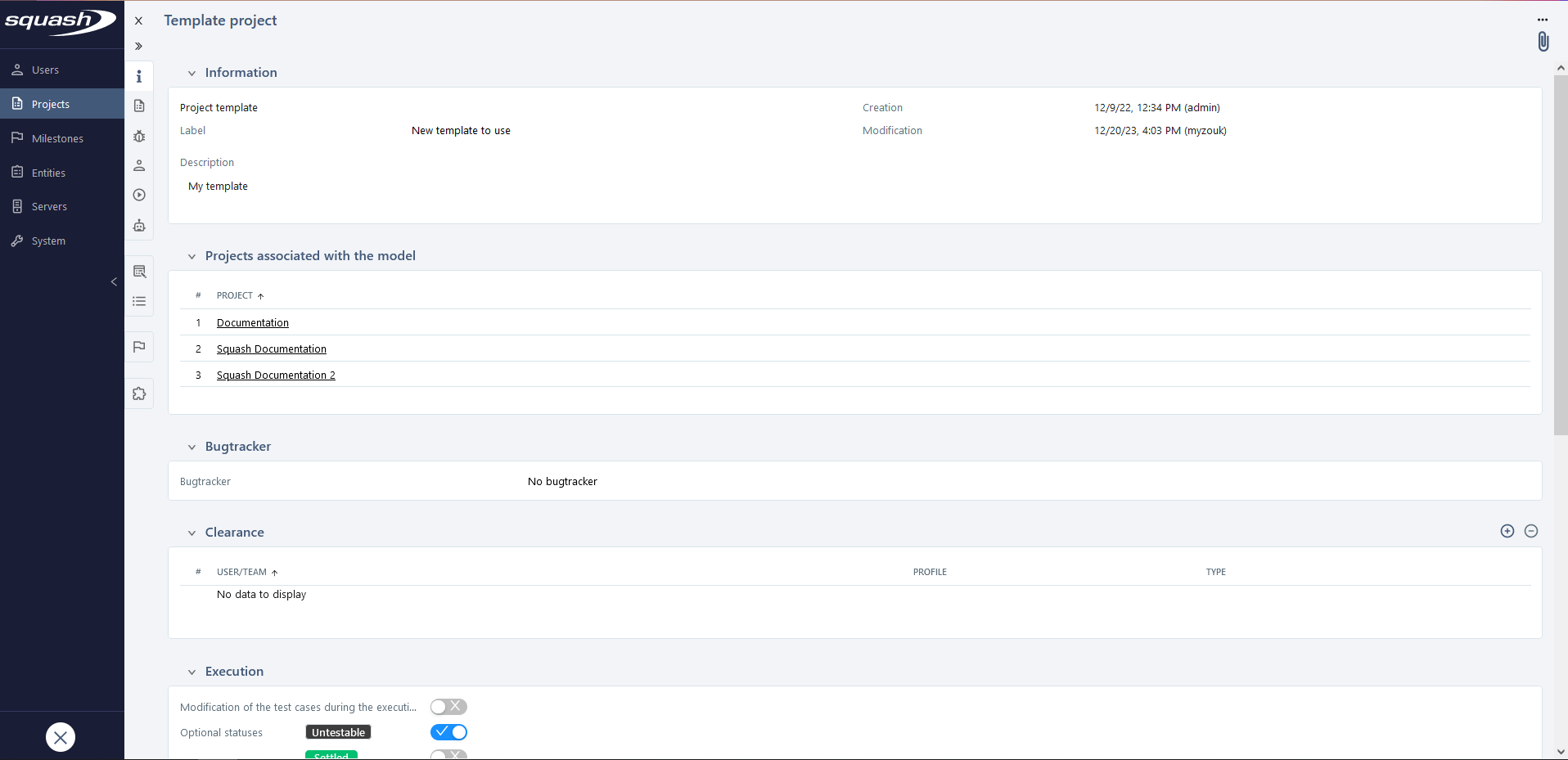This screenshot has width=1568, height=760.
Task: Click the Squash logo
Action: point(61,21)
